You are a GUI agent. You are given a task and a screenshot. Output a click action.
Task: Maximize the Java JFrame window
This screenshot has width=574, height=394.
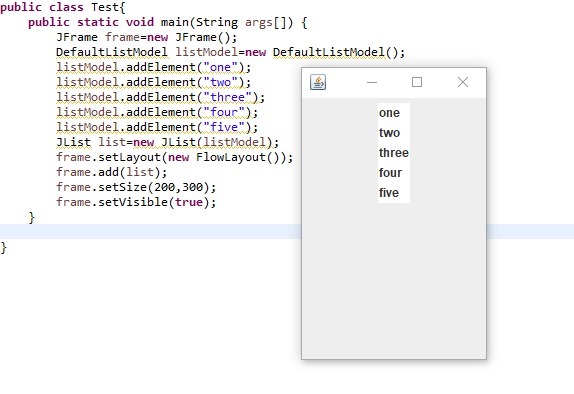coord(417,82)
